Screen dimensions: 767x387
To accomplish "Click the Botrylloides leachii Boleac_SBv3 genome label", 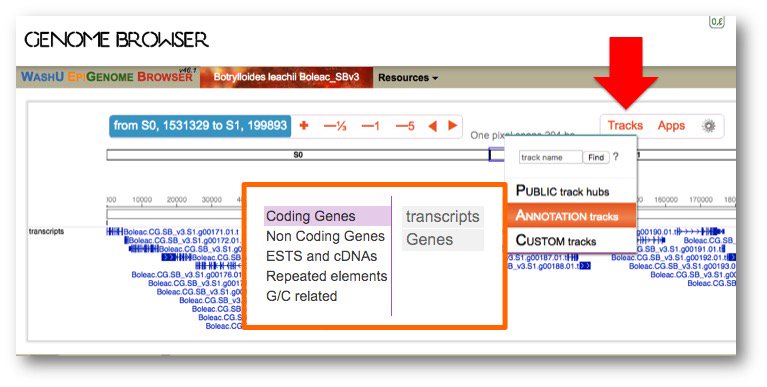I will pos(286,77).
